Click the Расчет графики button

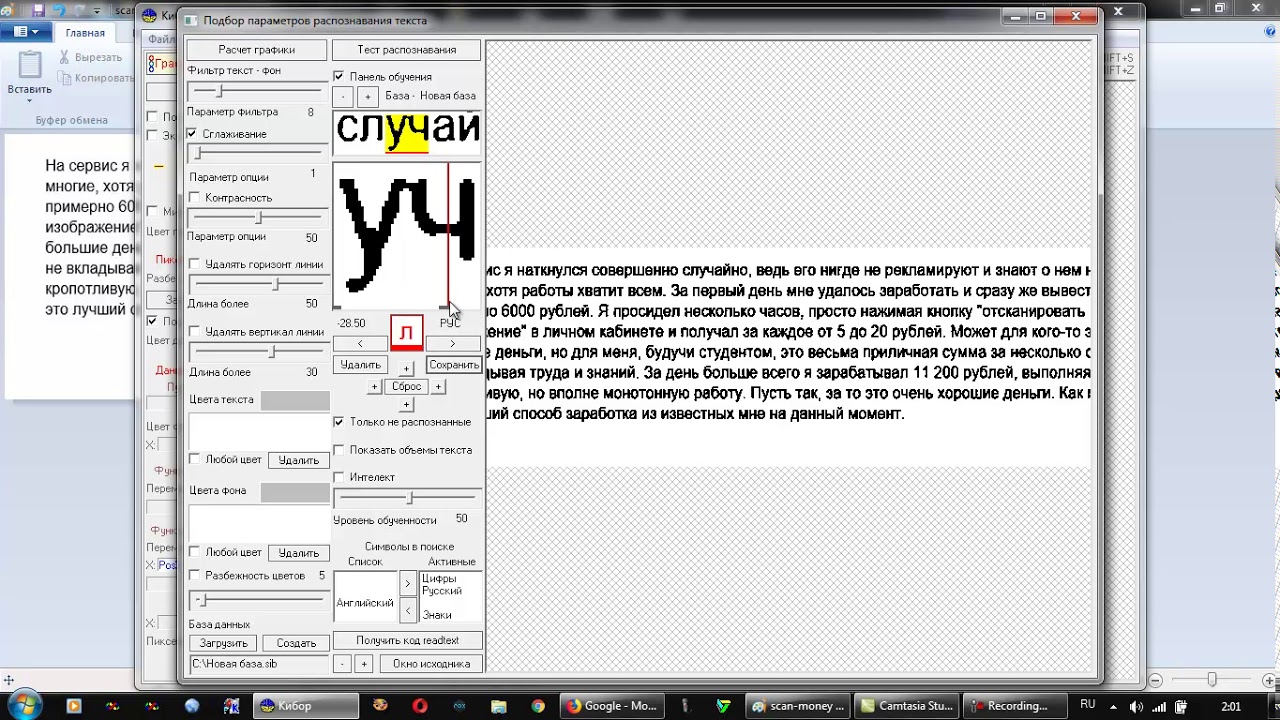(x=256, y=50)
